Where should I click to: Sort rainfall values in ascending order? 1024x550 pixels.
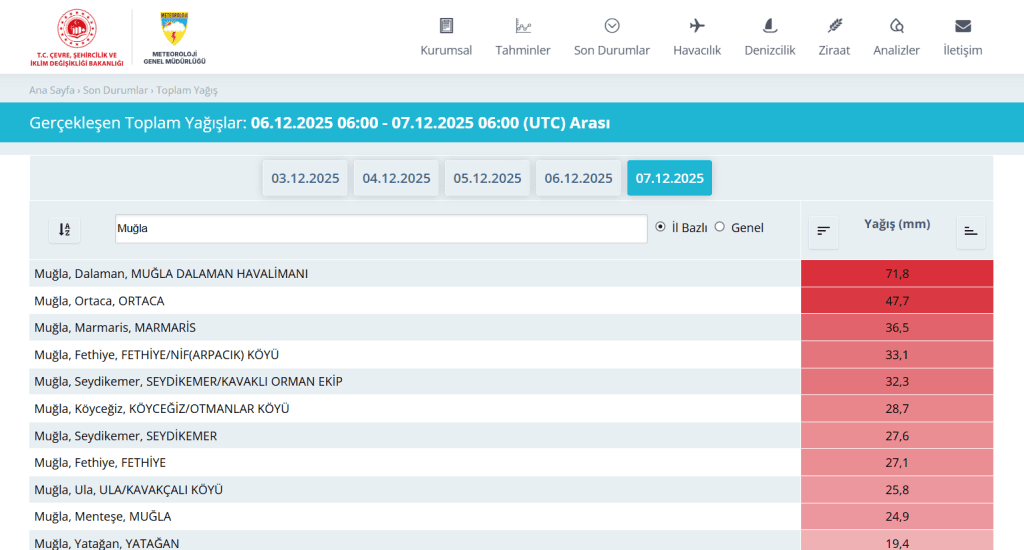pyautogui.click(x=970, y=231)
